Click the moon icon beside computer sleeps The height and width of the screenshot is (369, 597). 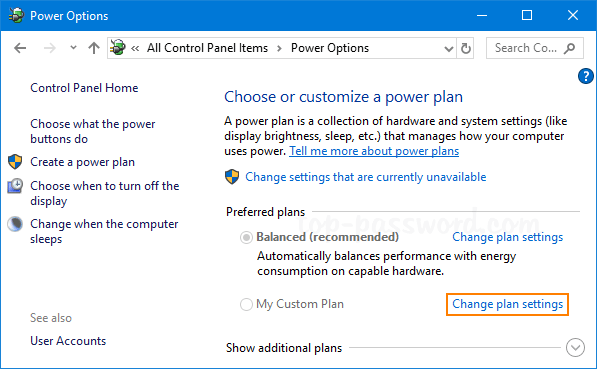[15, 224]
